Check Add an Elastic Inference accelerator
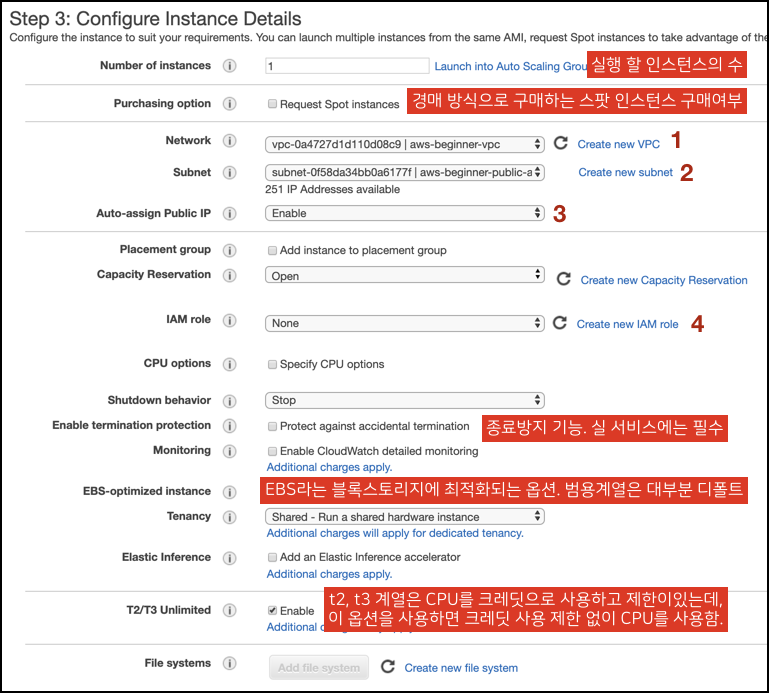The image size is (769, 693). click(272, 557)
